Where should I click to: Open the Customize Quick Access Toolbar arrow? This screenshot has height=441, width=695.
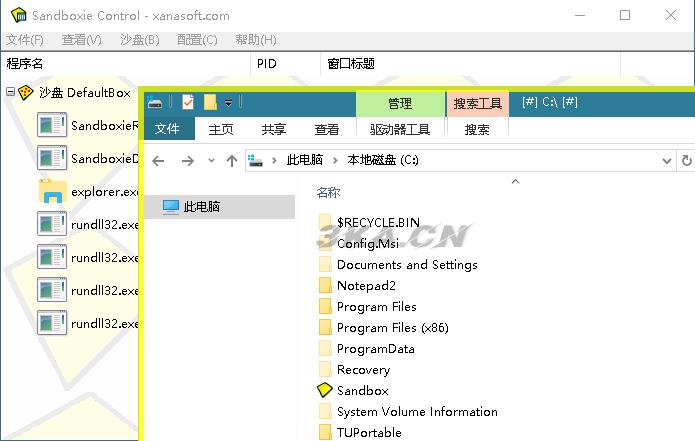pyautogui.click(x=228, y=103)
